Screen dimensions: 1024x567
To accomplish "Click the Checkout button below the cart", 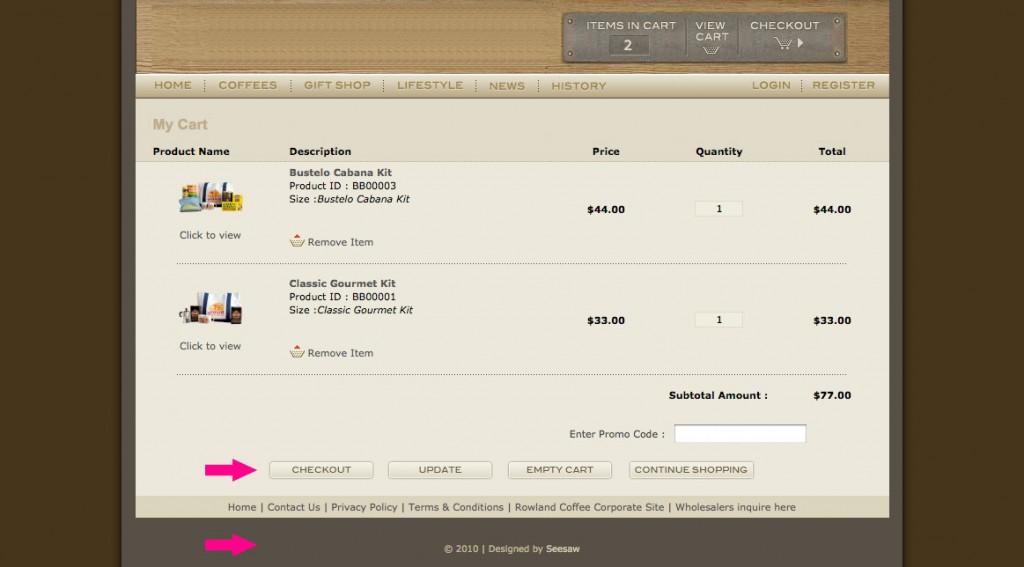I will tap(321, 470).
